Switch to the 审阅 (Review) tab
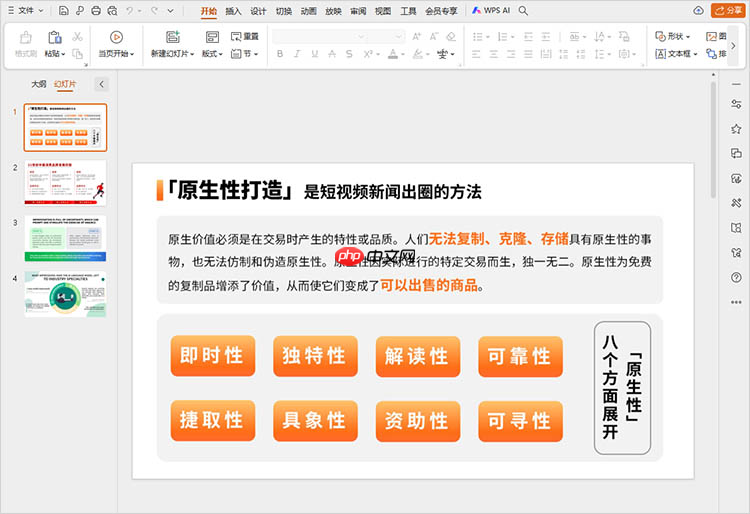Viewport: 750px width, 514px height. coord(358,11)
